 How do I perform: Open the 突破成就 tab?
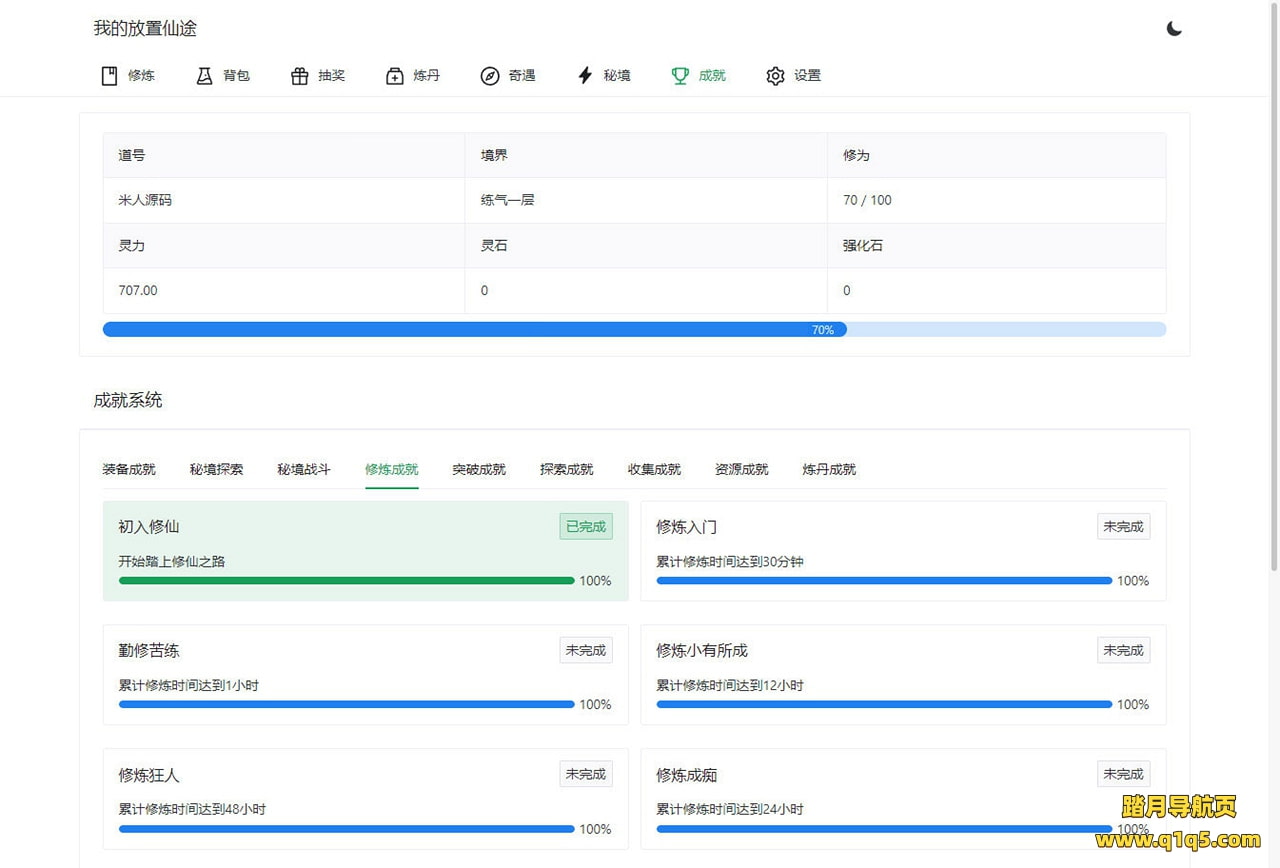479,469
